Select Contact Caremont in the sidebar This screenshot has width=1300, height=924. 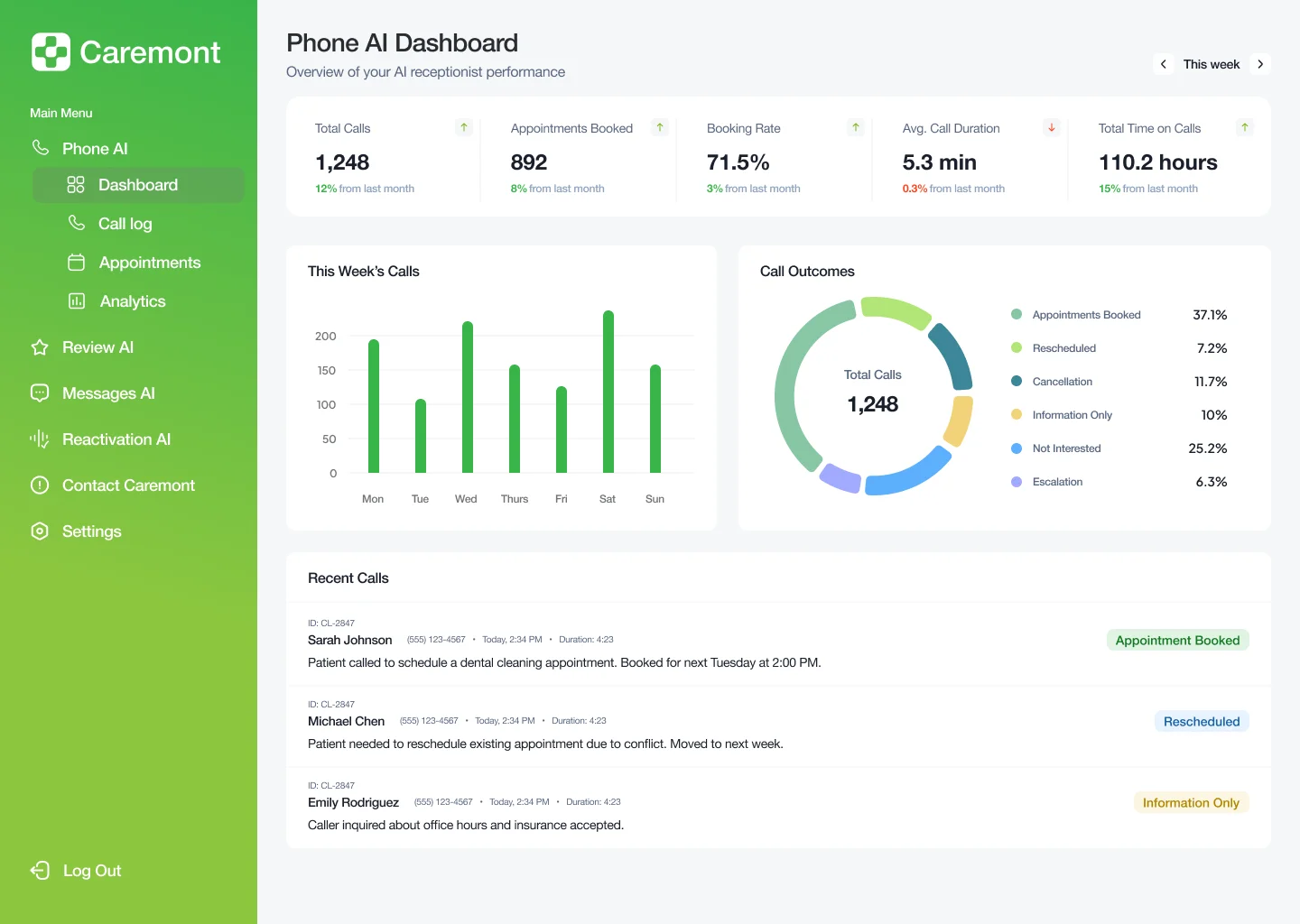pos(128,485)
